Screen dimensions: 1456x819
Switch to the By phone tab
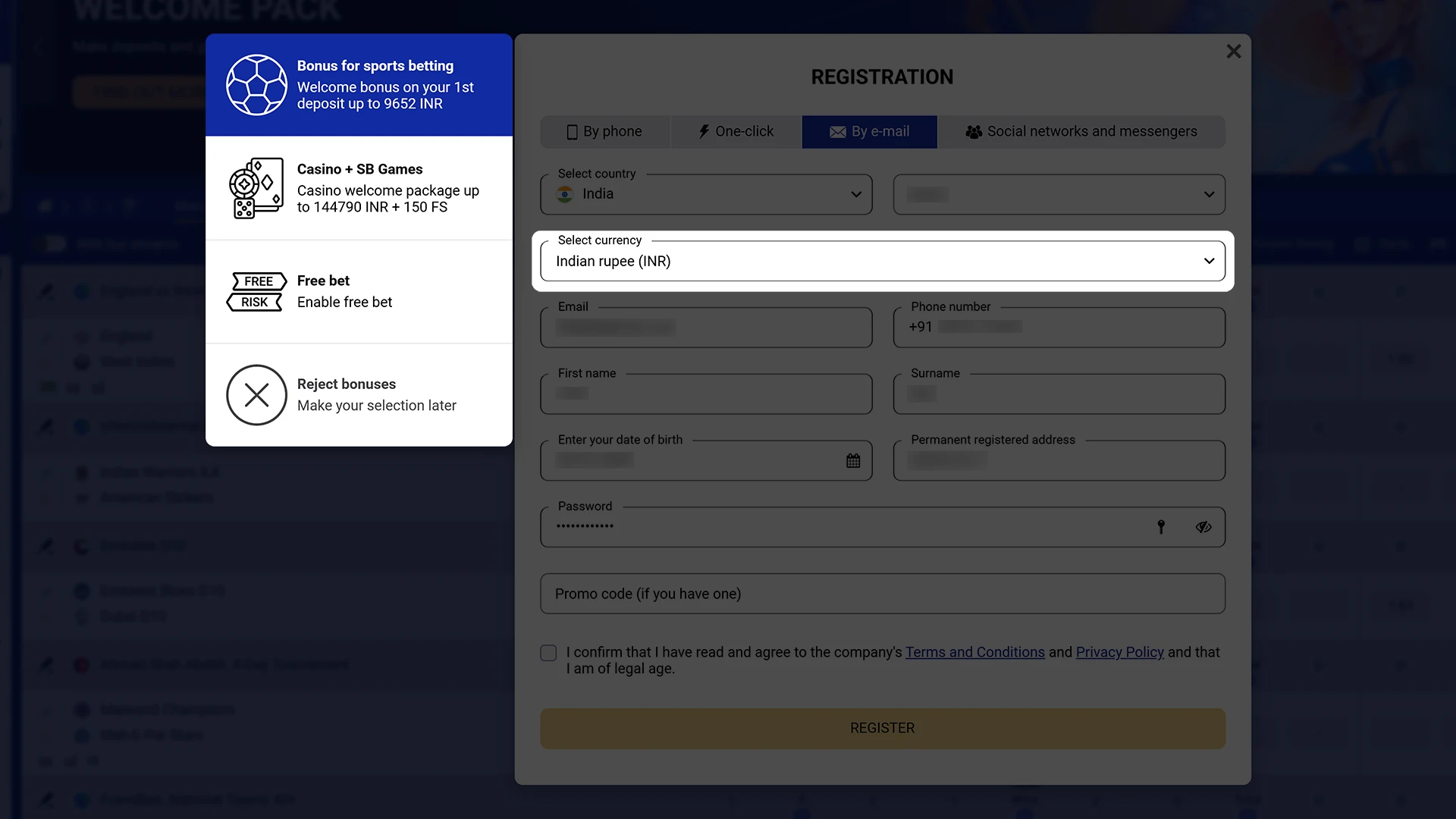pos(604,131)
